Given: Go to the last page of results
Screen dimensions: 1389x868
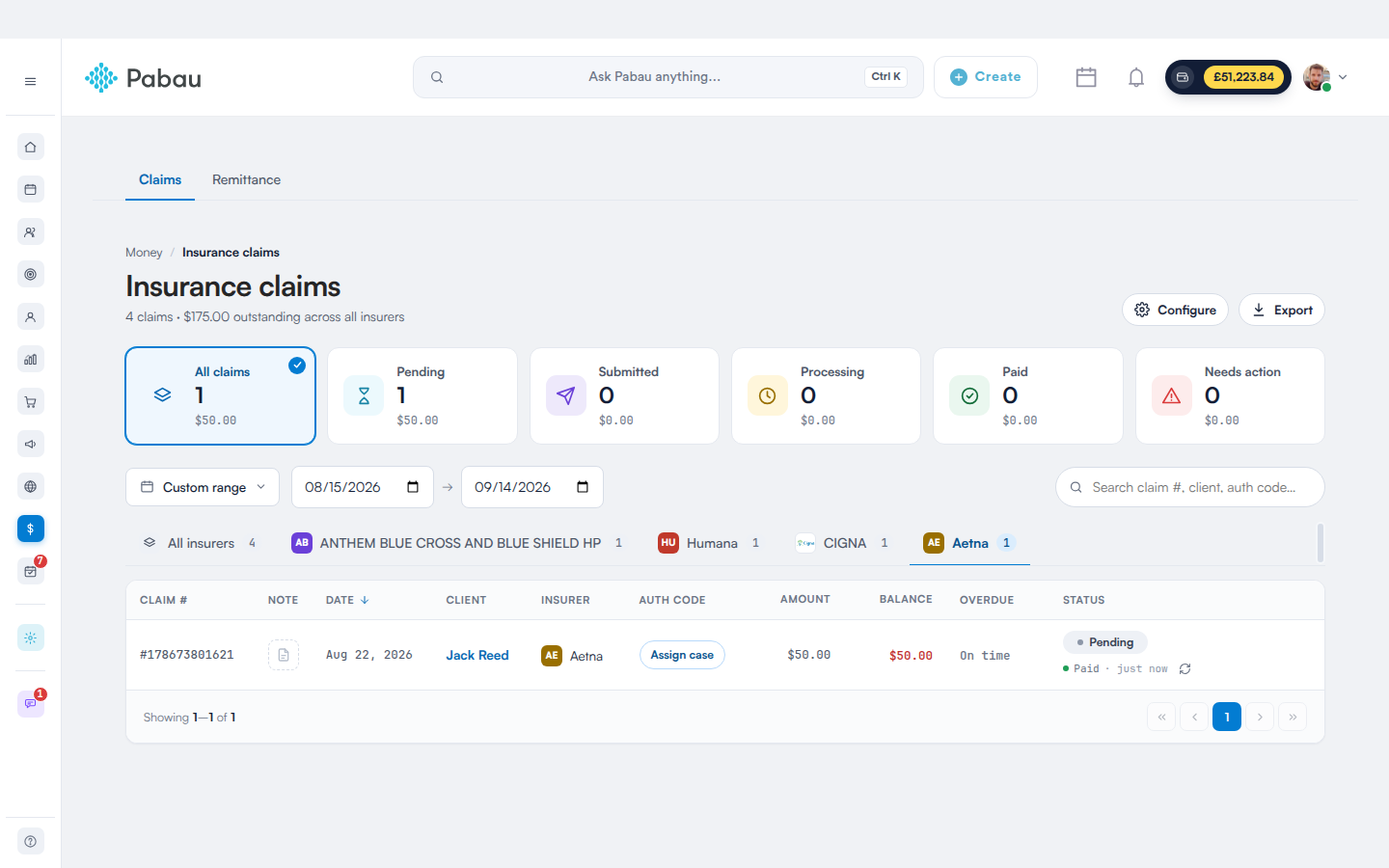Looking at the screenshot, I should 1293,717.
